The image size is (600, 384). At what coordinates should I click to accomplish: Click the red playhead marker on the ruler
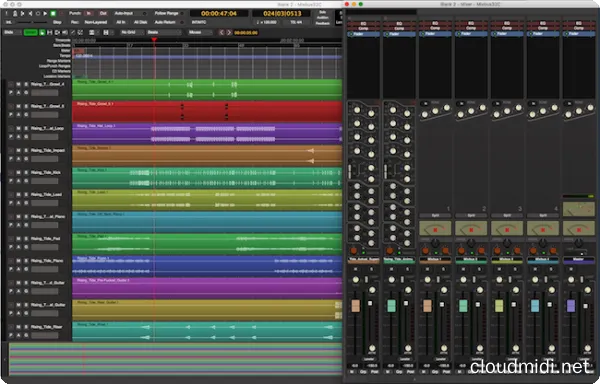tap(154, 39)
